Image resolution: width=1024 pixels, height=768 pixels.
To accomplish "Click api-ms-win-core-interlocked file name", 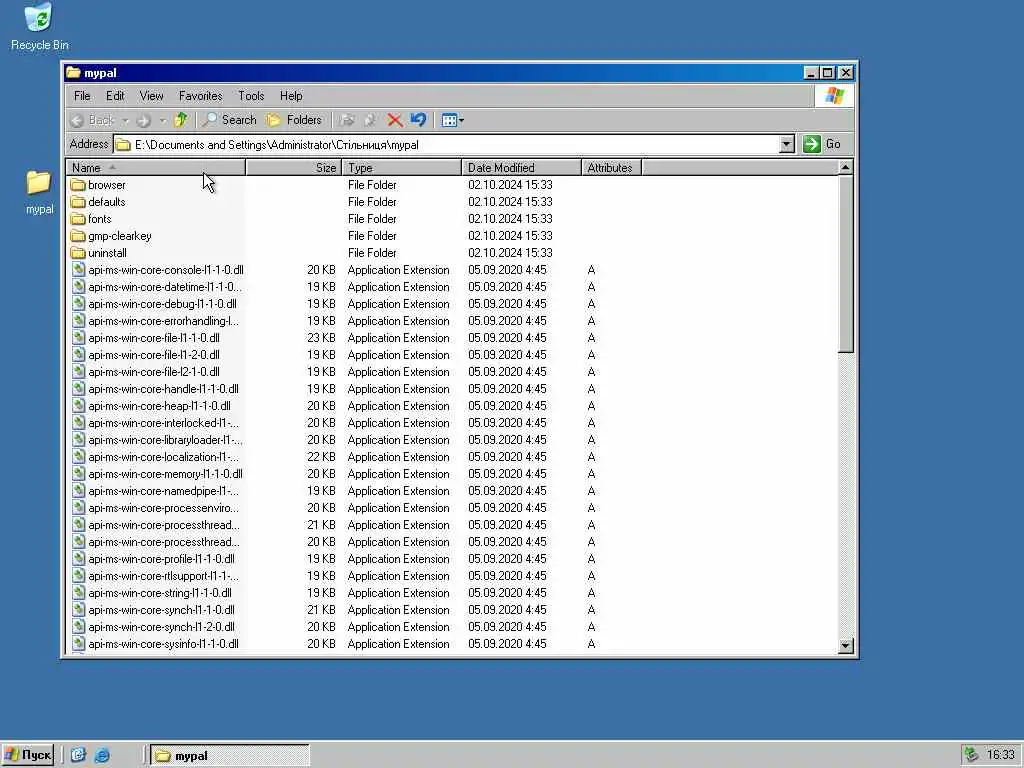I will pos(163,423).
